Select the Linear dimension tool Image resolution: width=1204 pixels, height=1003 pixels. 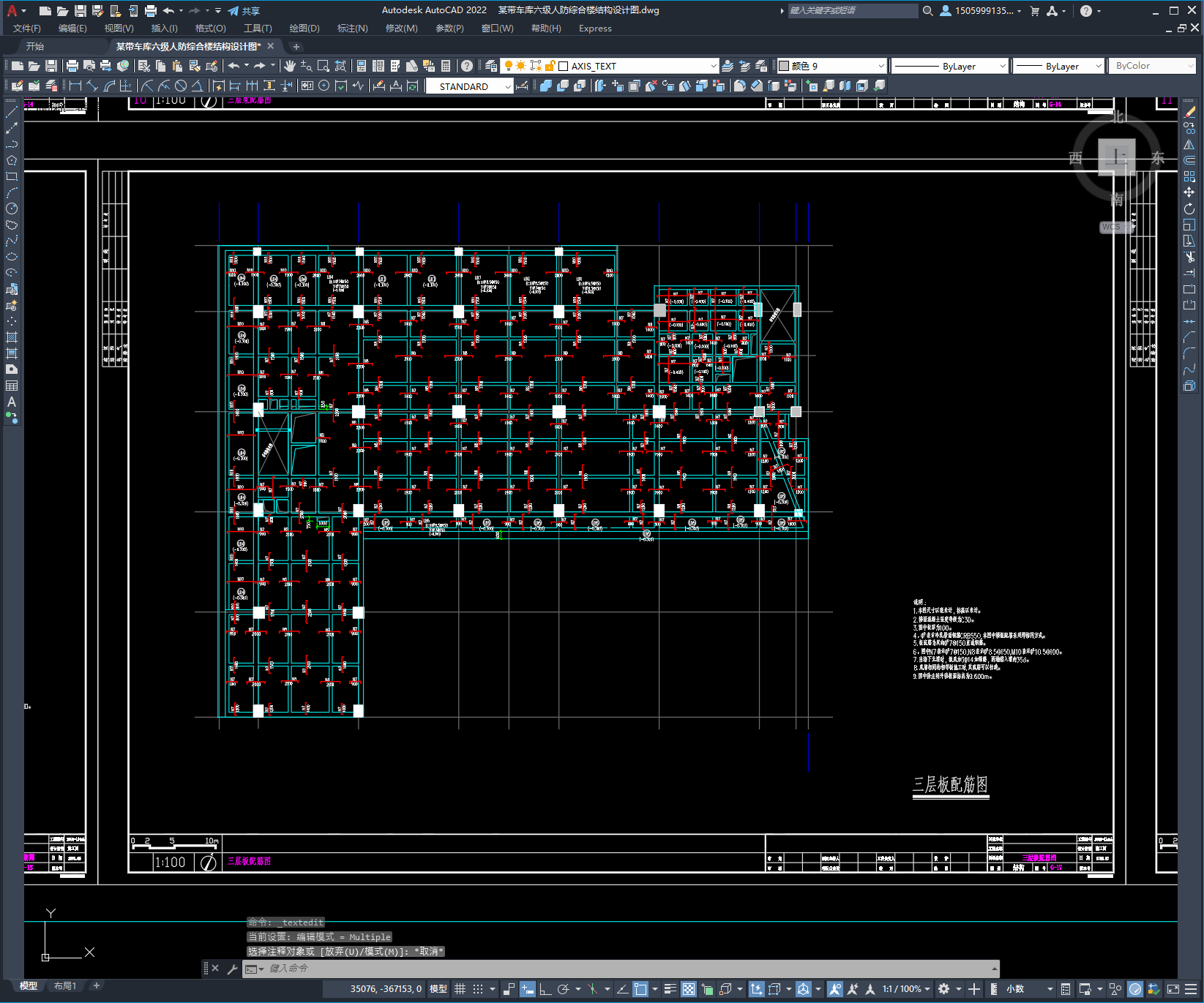coord(75,86)
